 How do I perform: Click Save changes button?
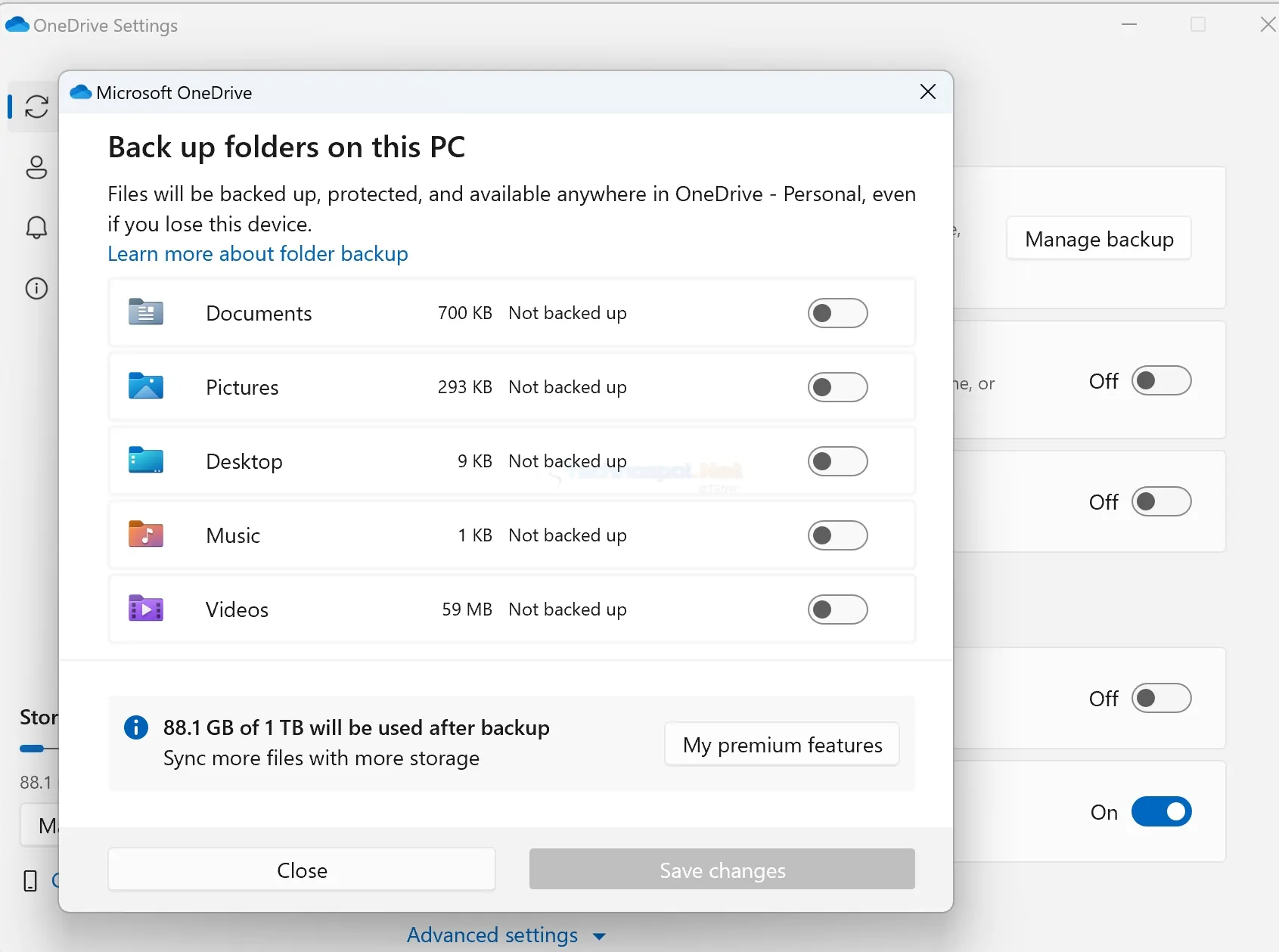click(x=722, y=870)
